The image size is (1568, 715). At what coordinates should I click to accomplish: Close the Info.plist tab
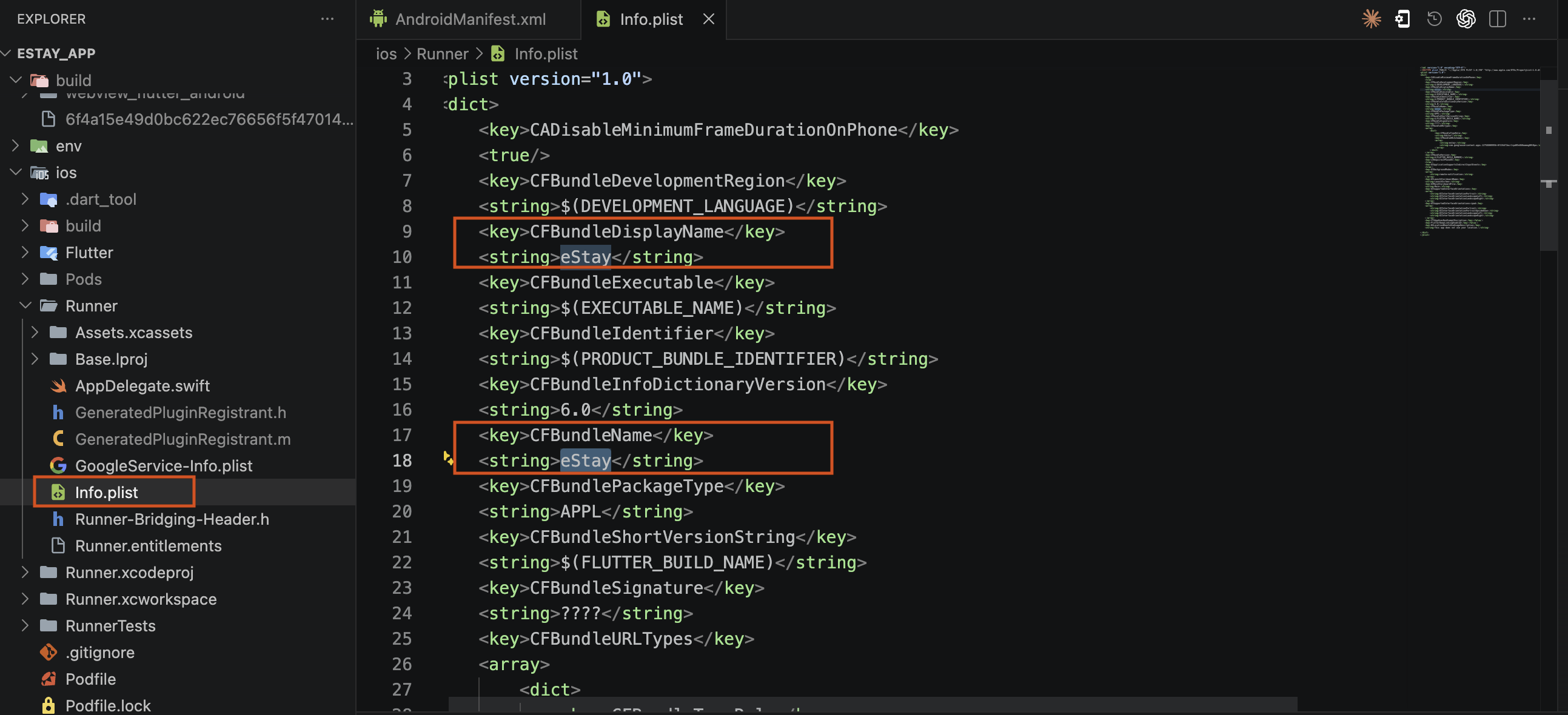[x=709, y=19]
